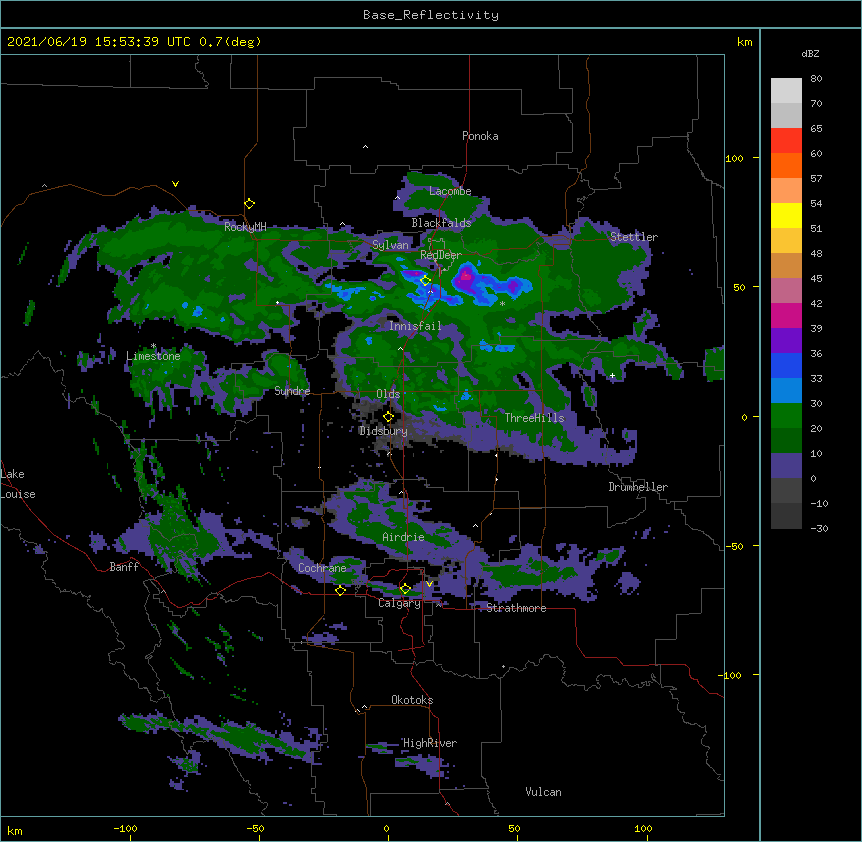Click the Sundre city label

pyautogui.click(x=292, y=391)
